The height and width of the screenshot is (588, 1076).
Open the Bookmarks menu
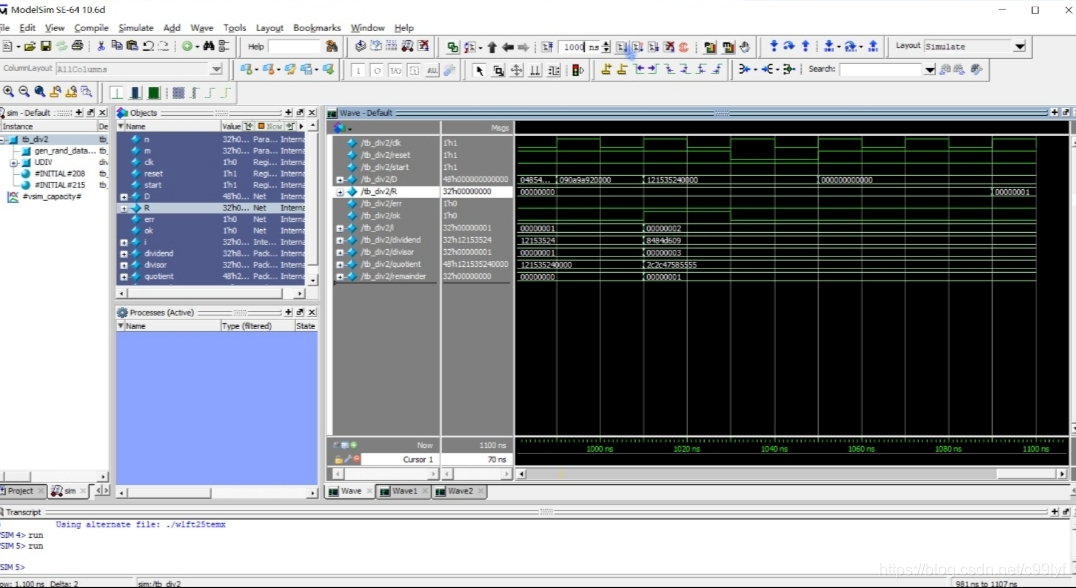pos(317,27)
